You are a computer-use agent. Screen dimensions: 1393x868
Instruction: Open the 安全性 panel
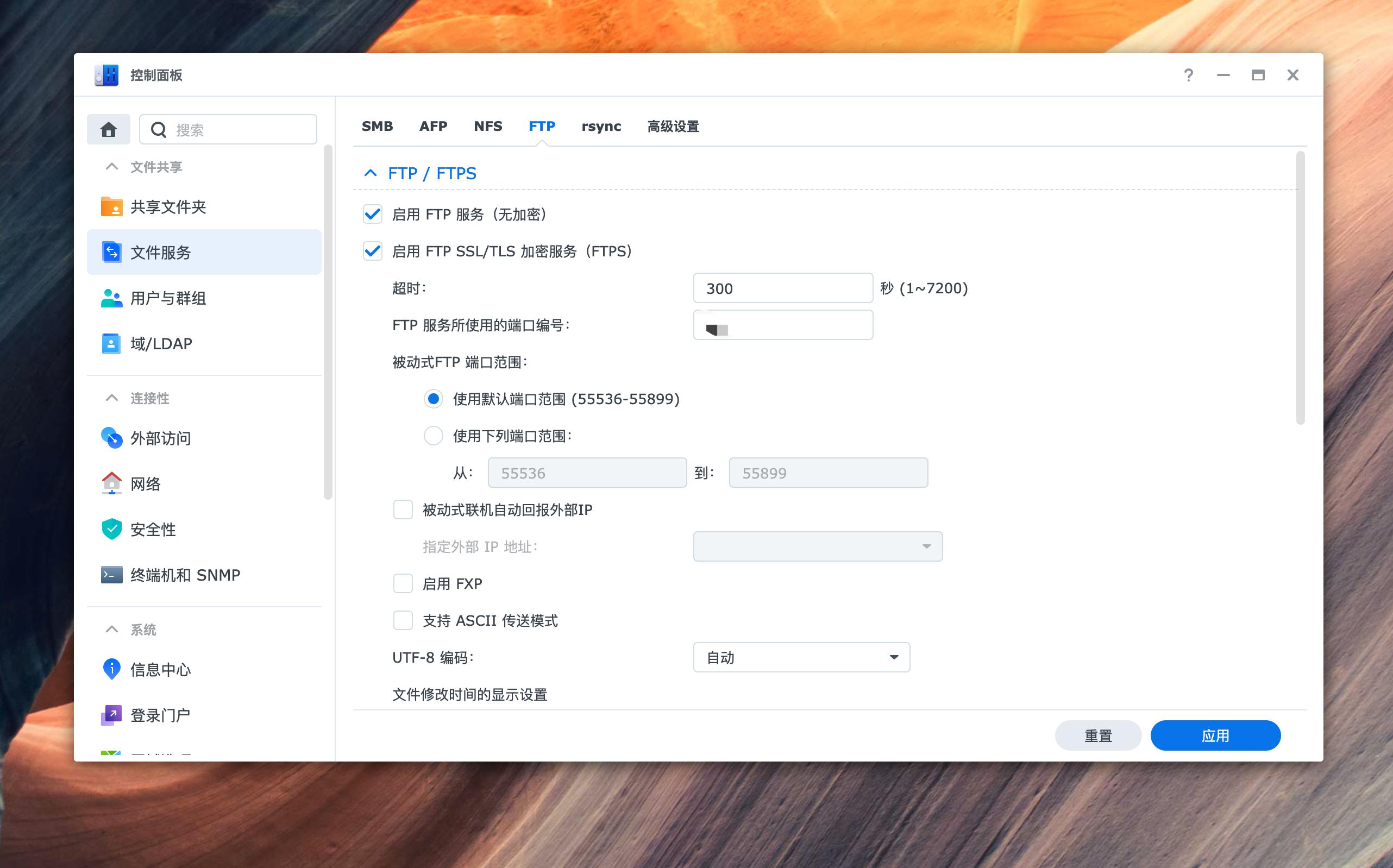point(153,529)
